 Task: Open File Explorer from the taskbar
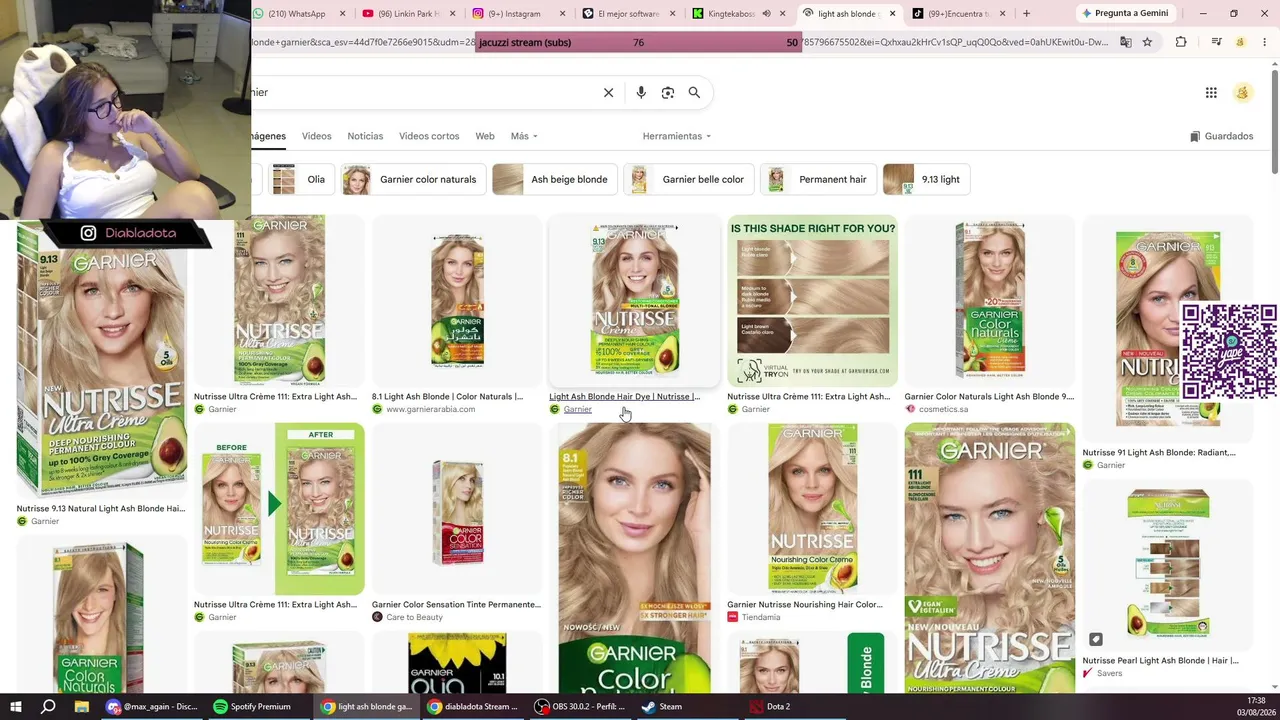pos(82,707)
